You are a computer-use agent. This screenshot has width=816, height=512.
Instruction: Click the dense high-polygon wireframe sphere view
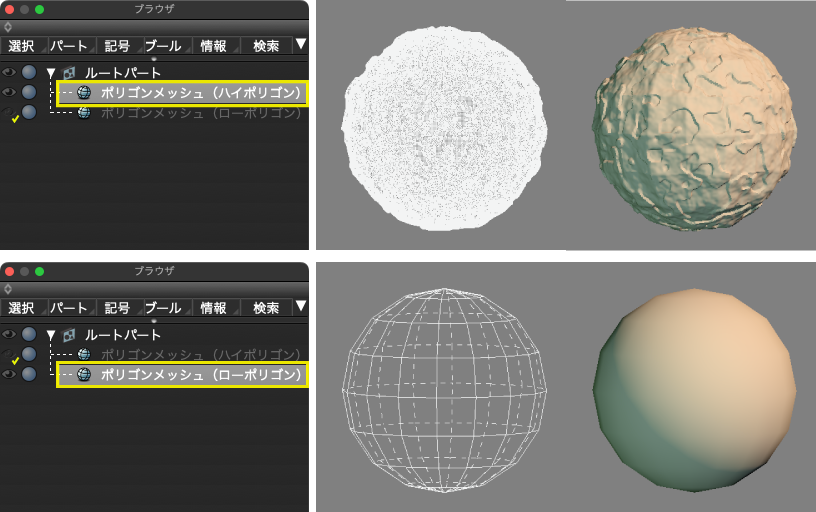[444, 128]
